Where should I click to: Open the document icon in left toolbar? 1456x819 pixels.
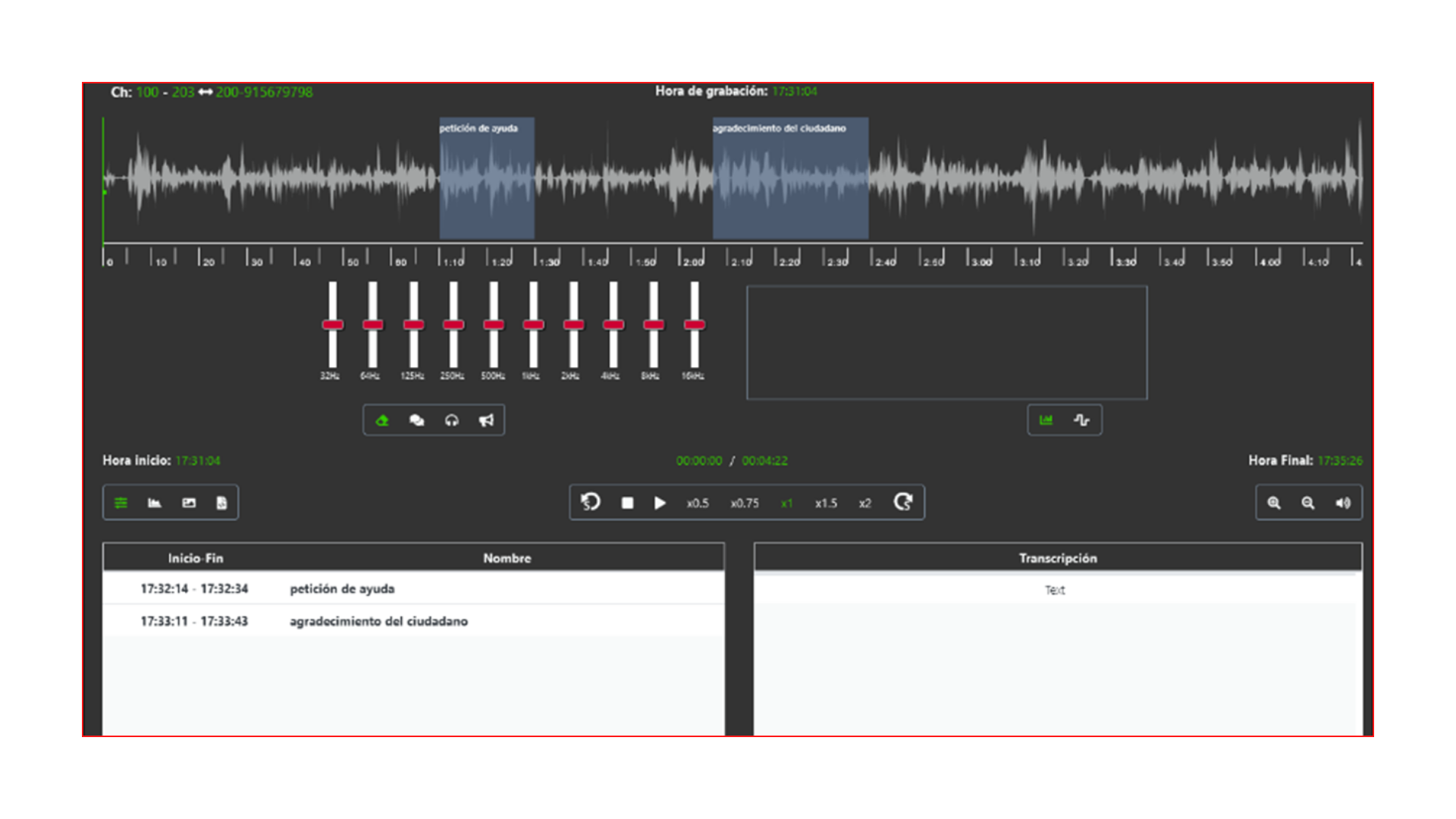[x=221, y=503]
